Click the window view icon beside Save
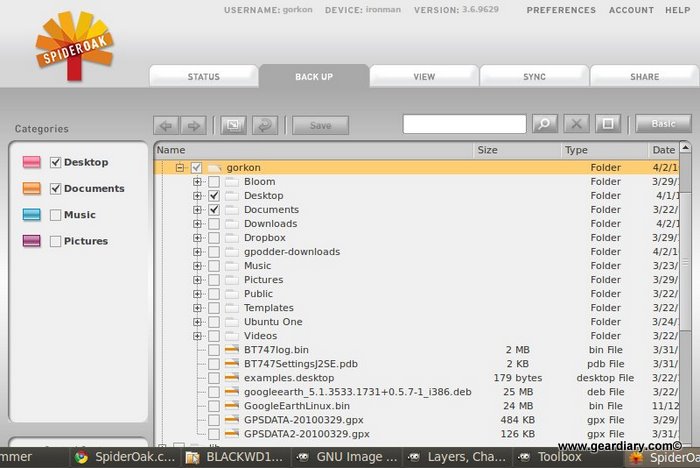This screenshot has width=700, height=468. click(x=233, y=125)
